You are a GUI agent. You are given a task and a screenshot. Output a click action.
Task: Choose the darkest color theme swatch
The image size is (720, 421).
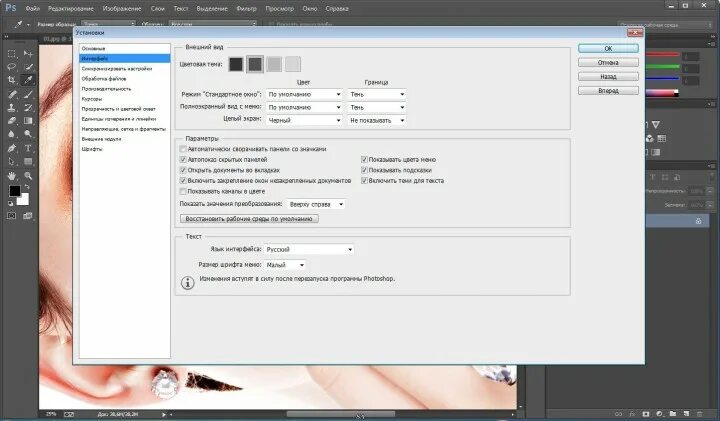coord(236,64)
